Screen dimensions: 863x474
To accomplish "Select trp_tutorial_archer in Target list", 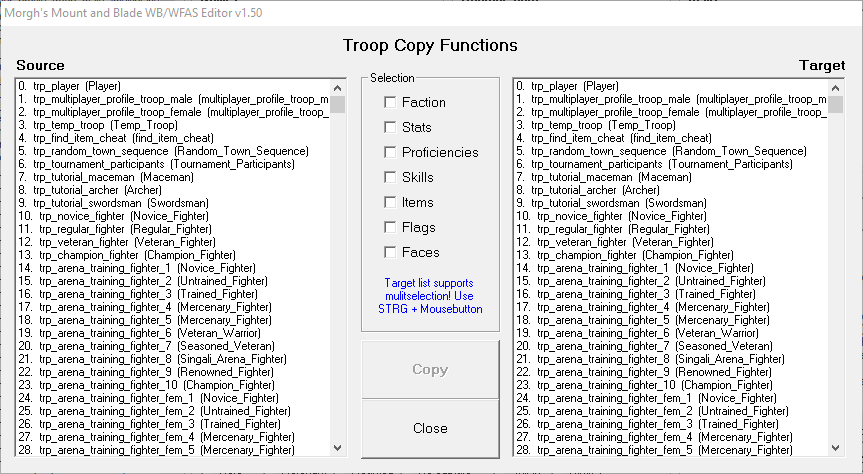I will [x=671, y=190].
